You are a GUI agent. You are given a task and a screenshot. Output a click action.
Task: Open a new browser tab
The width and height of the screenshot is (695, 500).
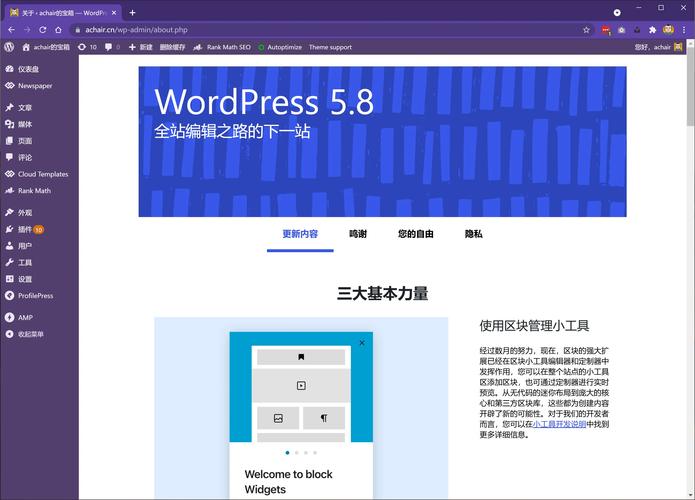tap(132, 12)
